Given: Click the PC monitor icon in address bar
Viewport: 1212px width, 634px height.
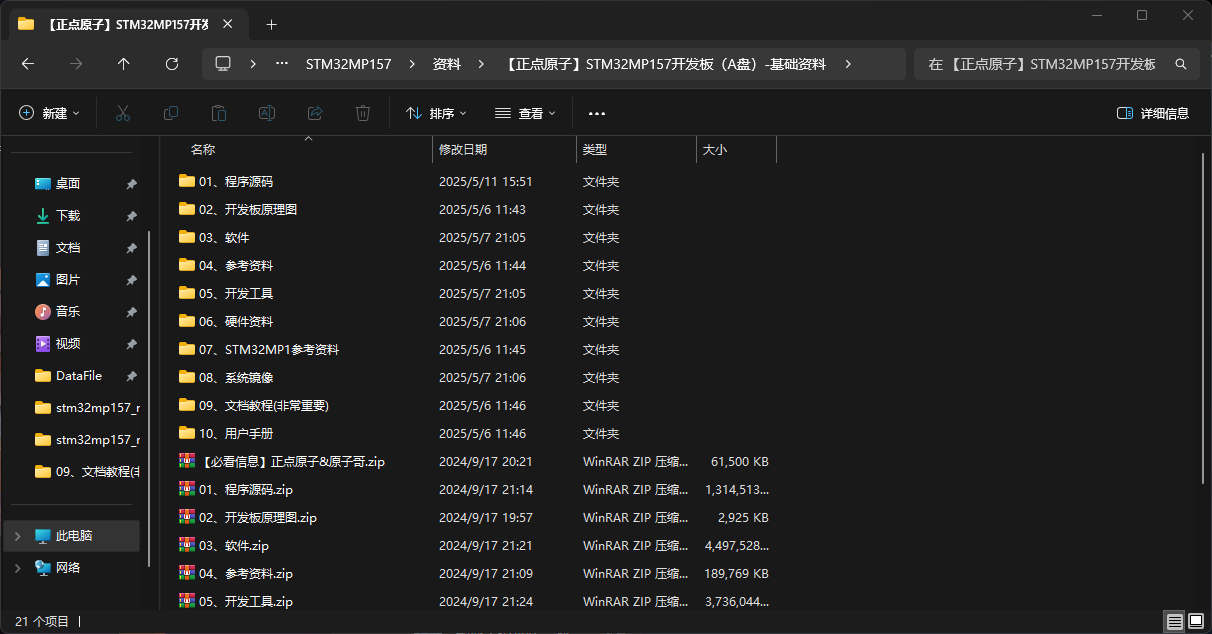Looking at the screenshot, I should click(x=223, y=64).
